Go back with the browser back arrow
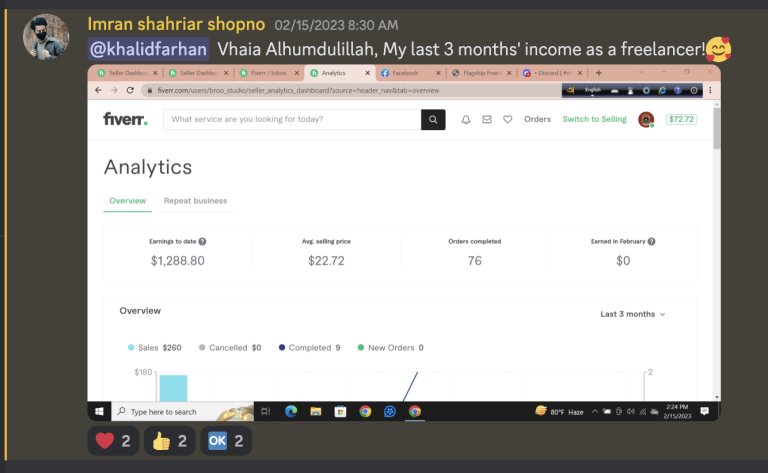 [x=98, y=90]
